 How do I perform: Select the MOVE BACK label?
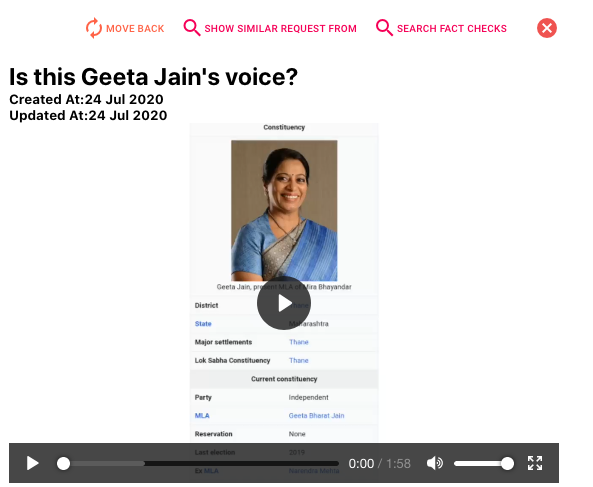tap(135, 29)
